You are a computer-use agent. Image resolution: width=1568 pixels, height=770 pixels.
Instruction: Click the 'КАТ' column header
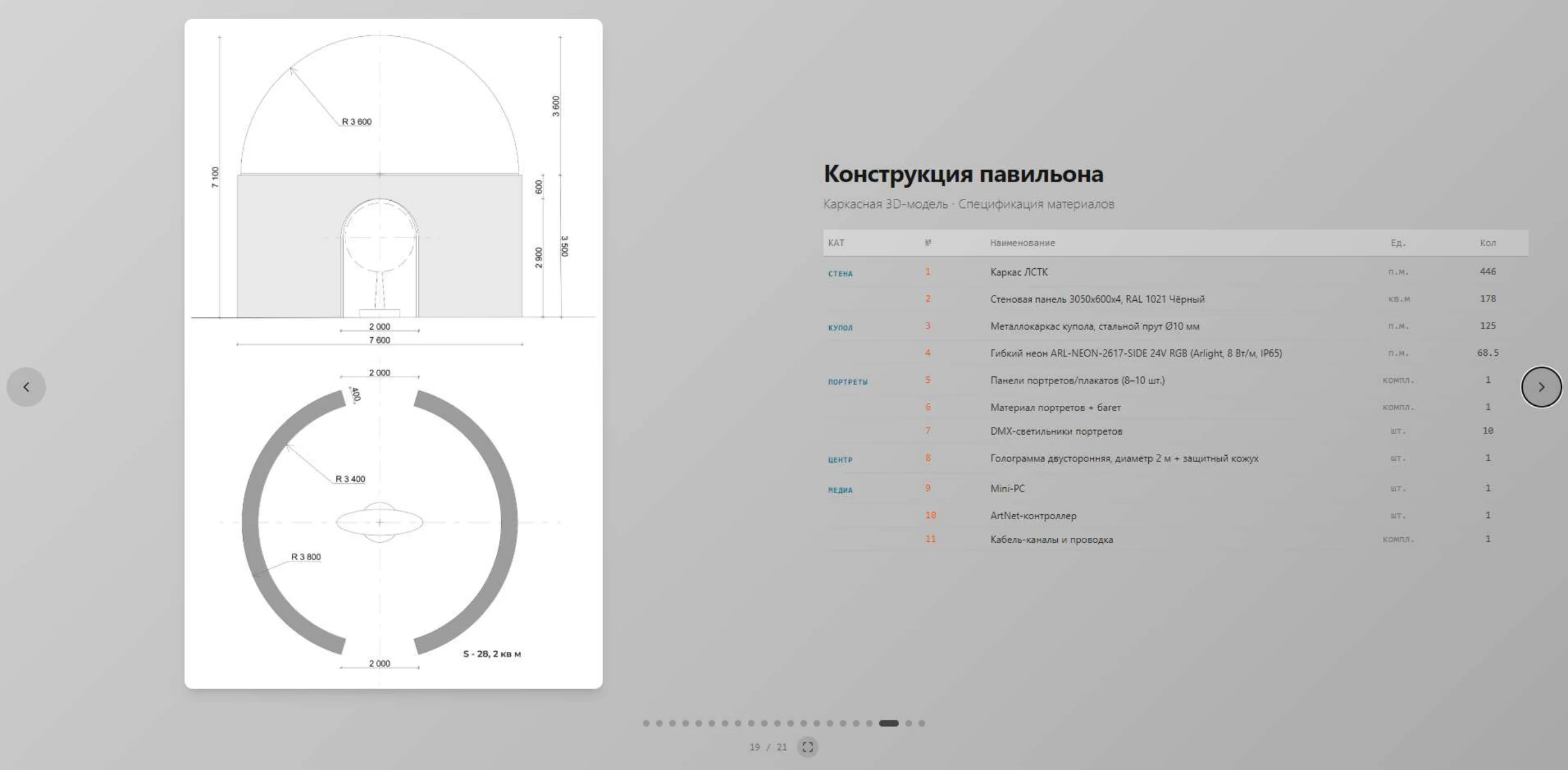coord(836,243)
